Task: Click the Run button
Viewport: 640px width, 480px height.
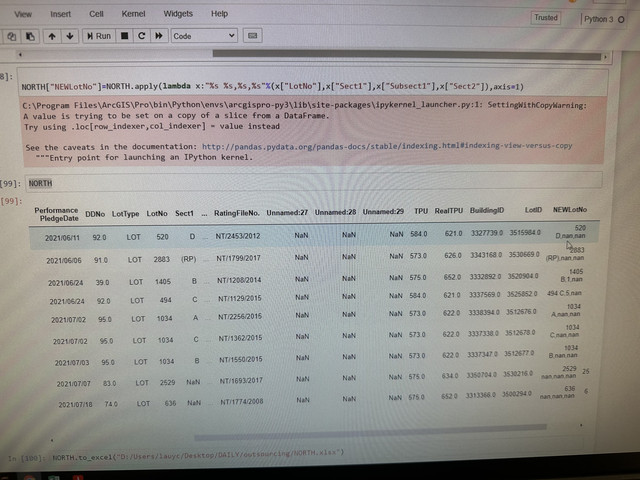Action: (x=99, y=36)
